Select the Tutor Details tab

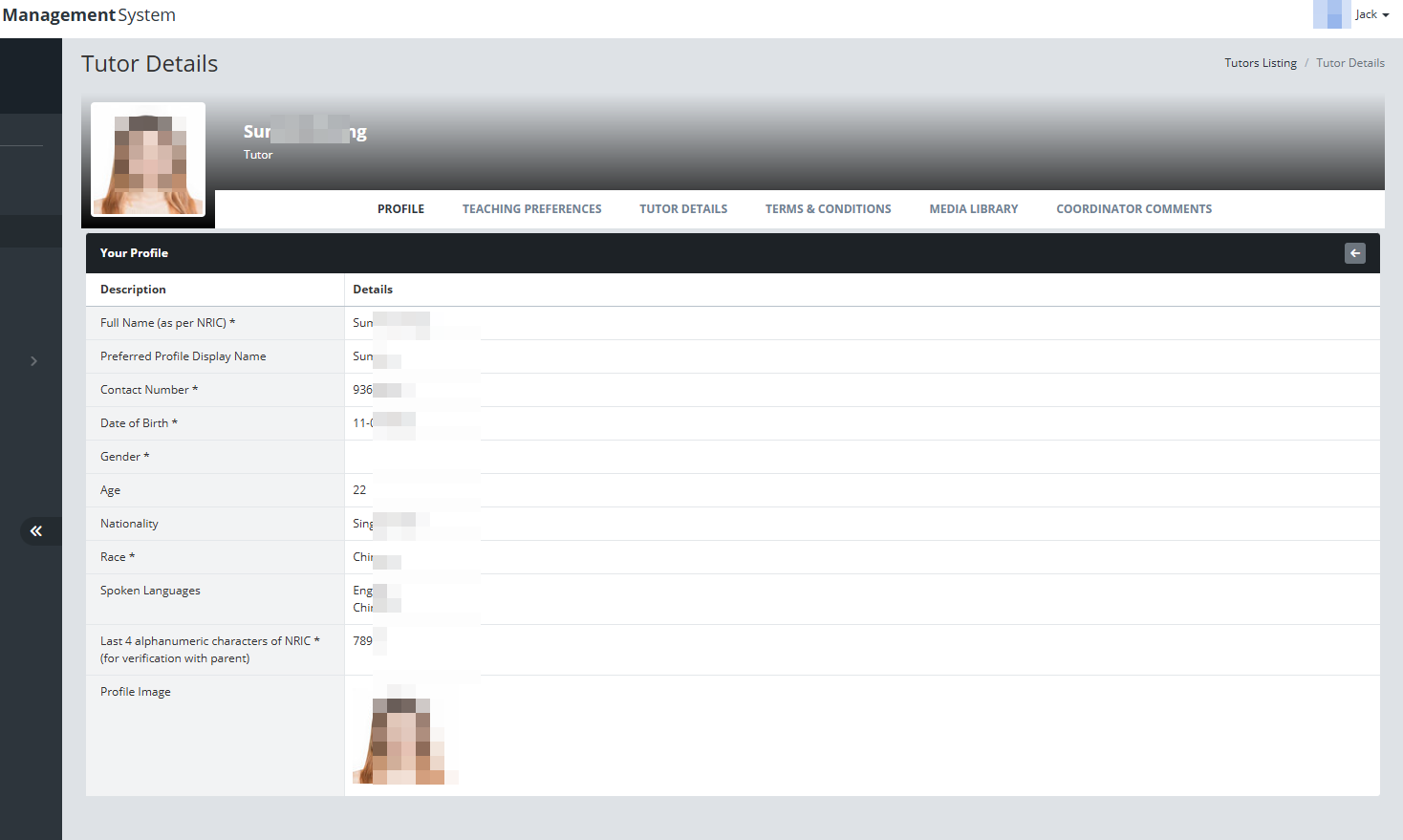click(x=683, y=209)
